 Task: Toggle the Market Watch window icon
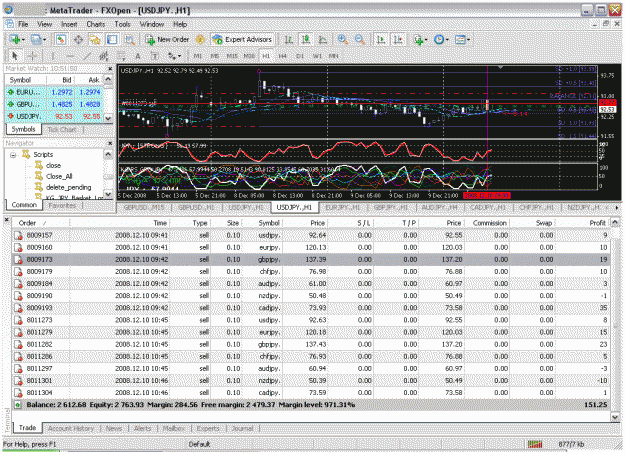tap(61, 39)
